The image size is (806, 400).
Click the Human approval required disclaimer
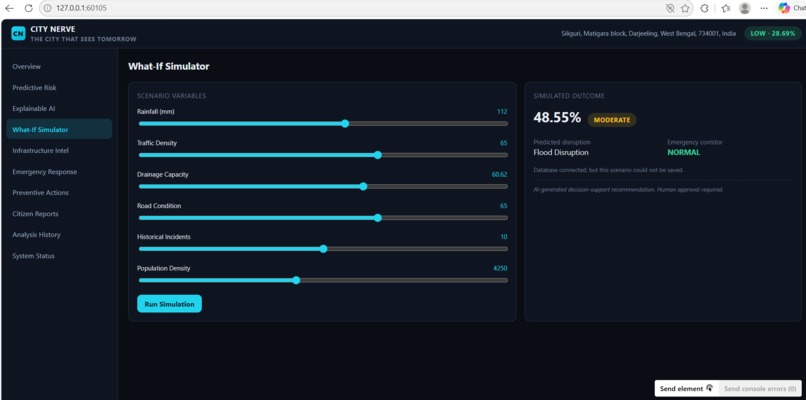pyautogui.click(x=628, y=190)
